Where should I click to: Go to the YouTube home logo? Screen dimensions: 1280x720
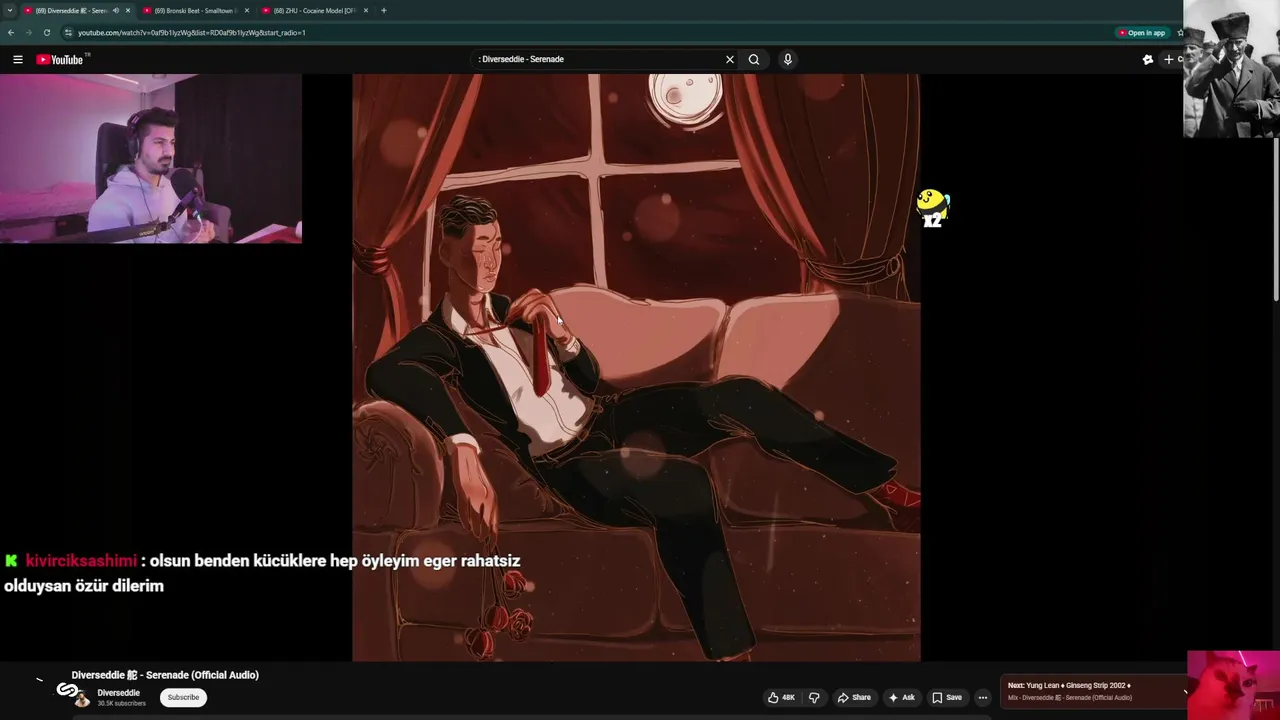point(60,59)
